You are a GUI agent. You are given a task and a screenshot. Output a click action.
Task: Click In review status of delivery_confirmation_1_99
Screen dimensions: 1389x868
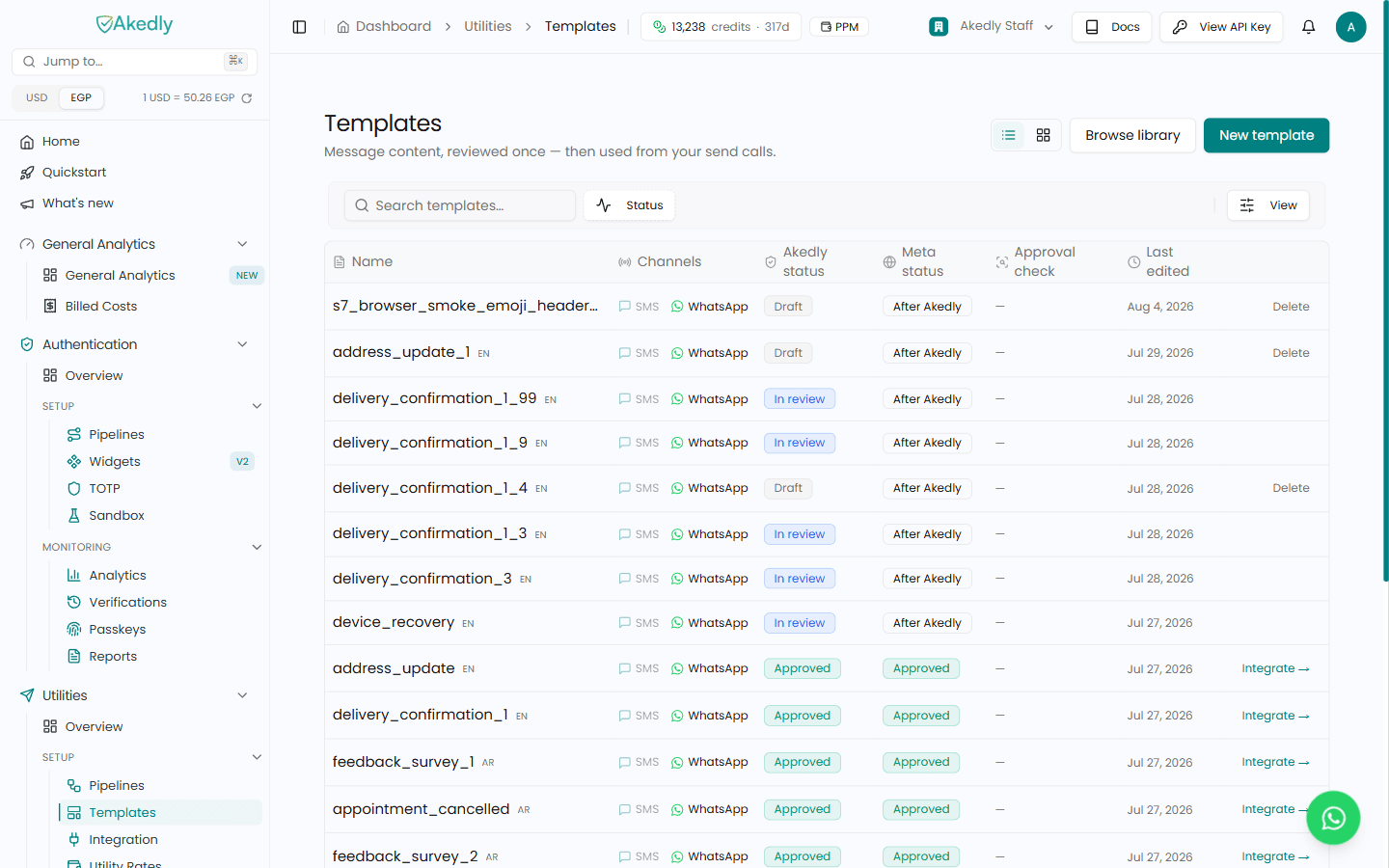point(800,399)
